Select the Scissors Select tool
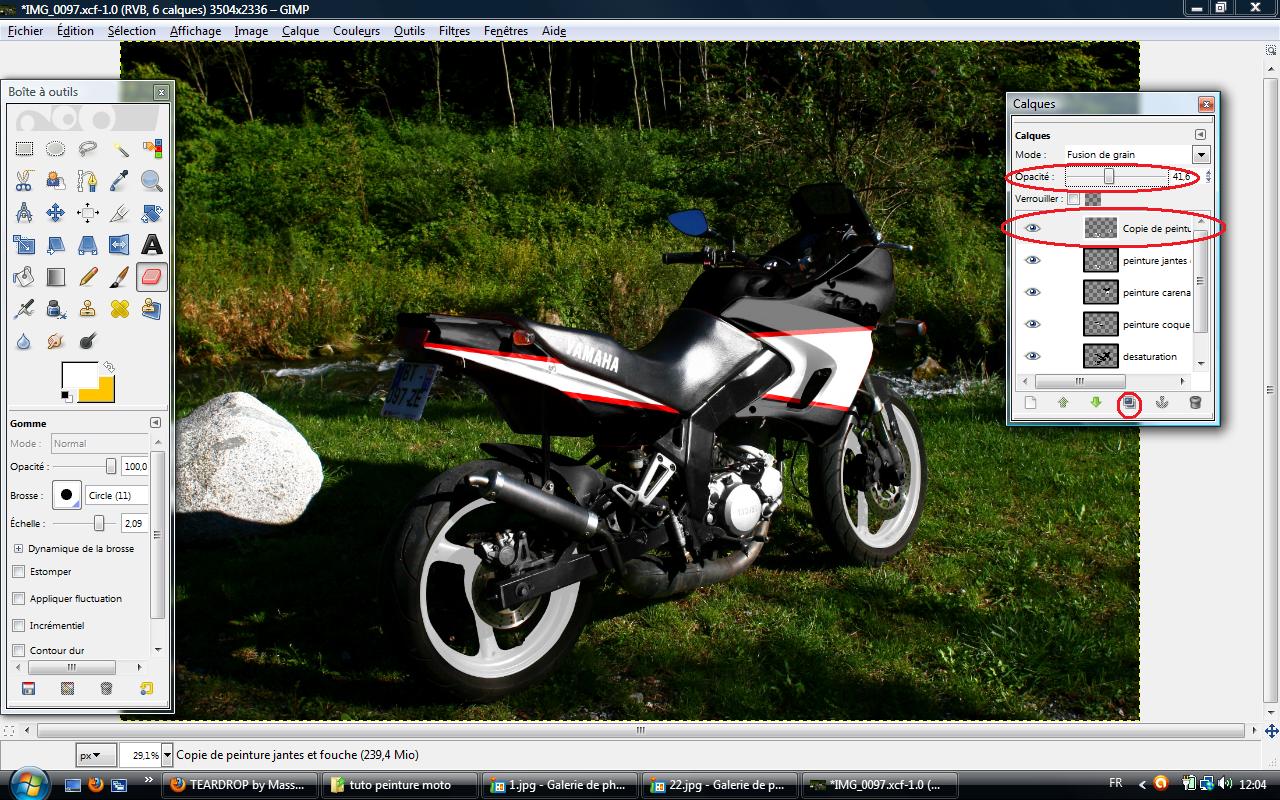Viewport: 1280px width, 800px height. [24, 181]
